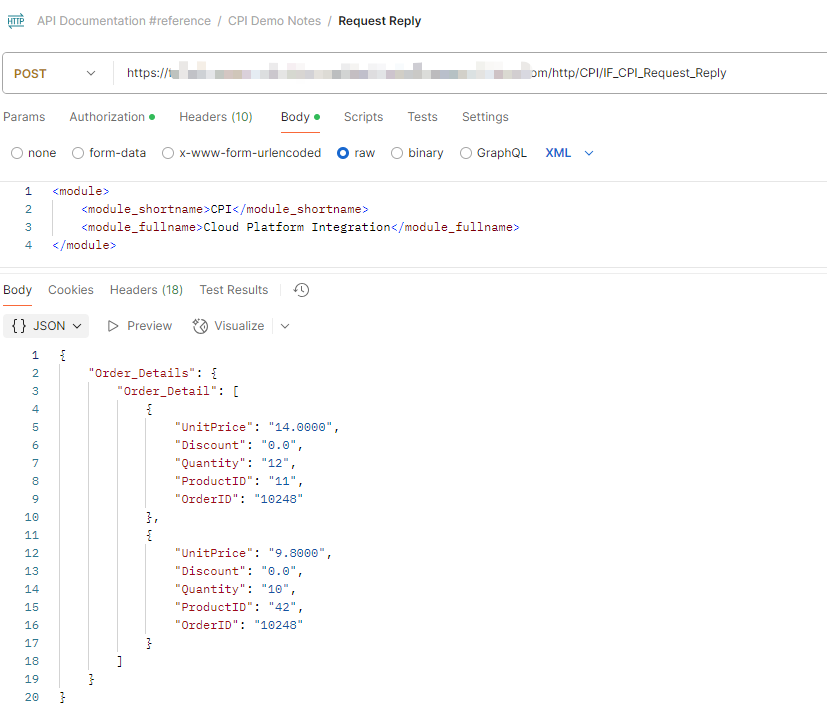Click the ProductID "42" value
This screenshot has height=705, width=827.
283,607
